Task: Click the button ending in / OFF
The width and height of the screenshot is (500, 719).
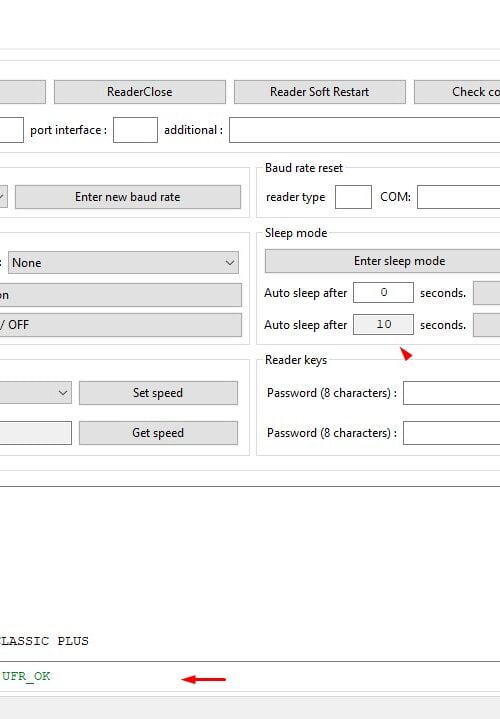Action: pos(121,325)
